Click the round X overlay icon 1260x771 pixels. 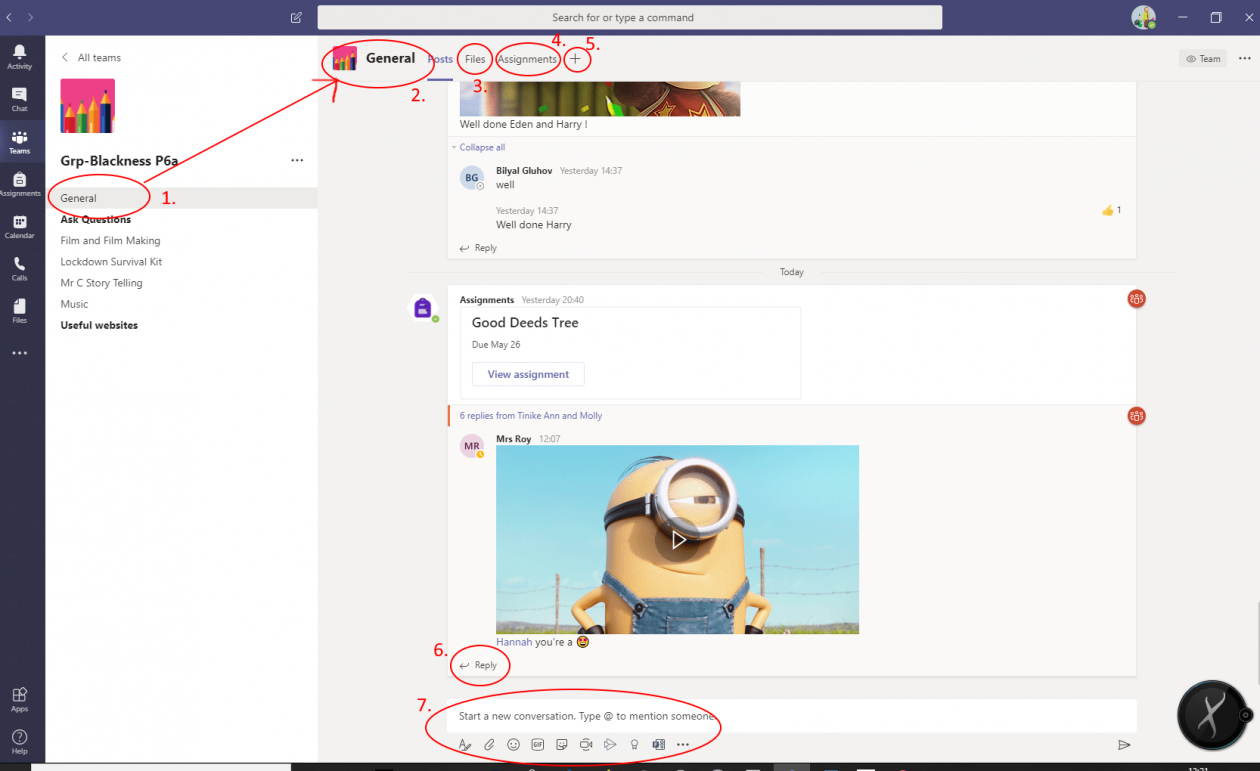[1212, 716]
